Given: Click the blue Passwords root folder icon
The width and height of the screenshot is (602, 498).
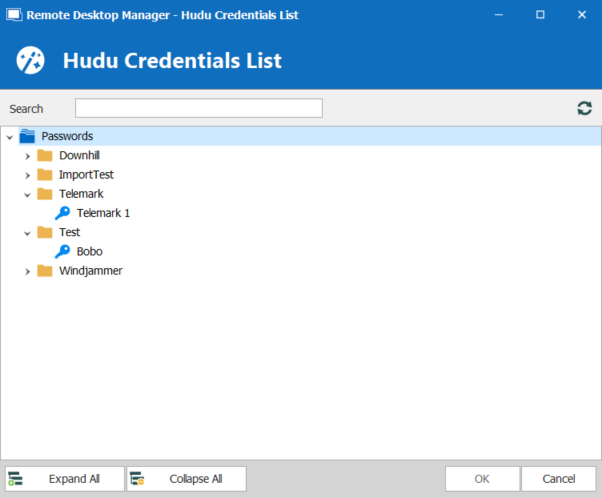Looking at the screenshot, I should (x=27, y=136).
